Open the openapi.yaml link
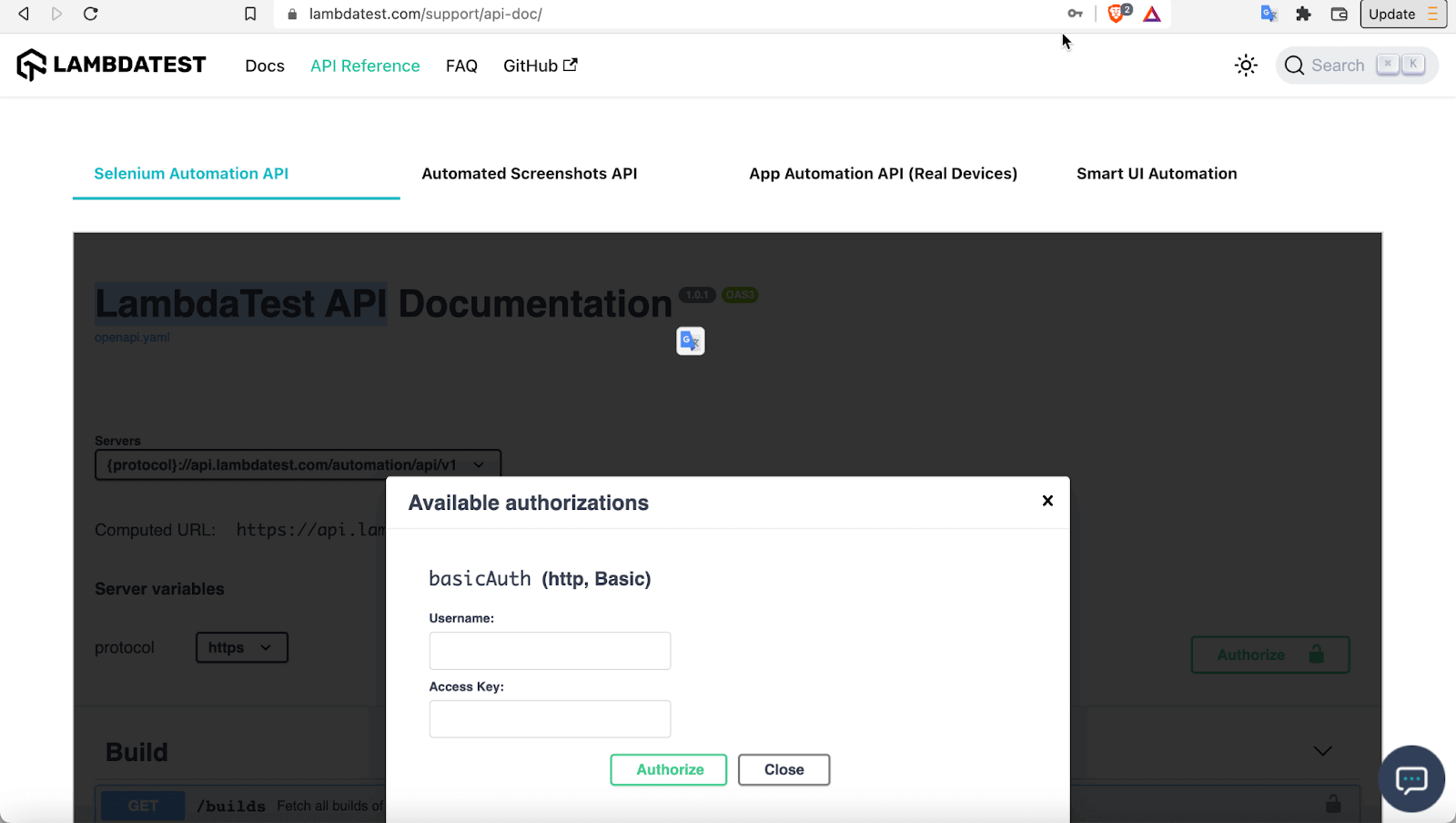This screenshot has height=823, width=1456. (131, 337)
